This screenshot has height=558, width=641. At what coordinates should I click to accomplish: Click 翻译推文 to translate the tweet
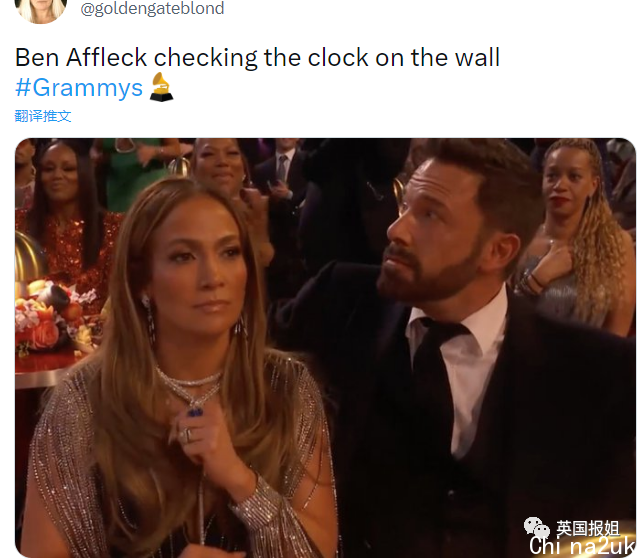43,116
